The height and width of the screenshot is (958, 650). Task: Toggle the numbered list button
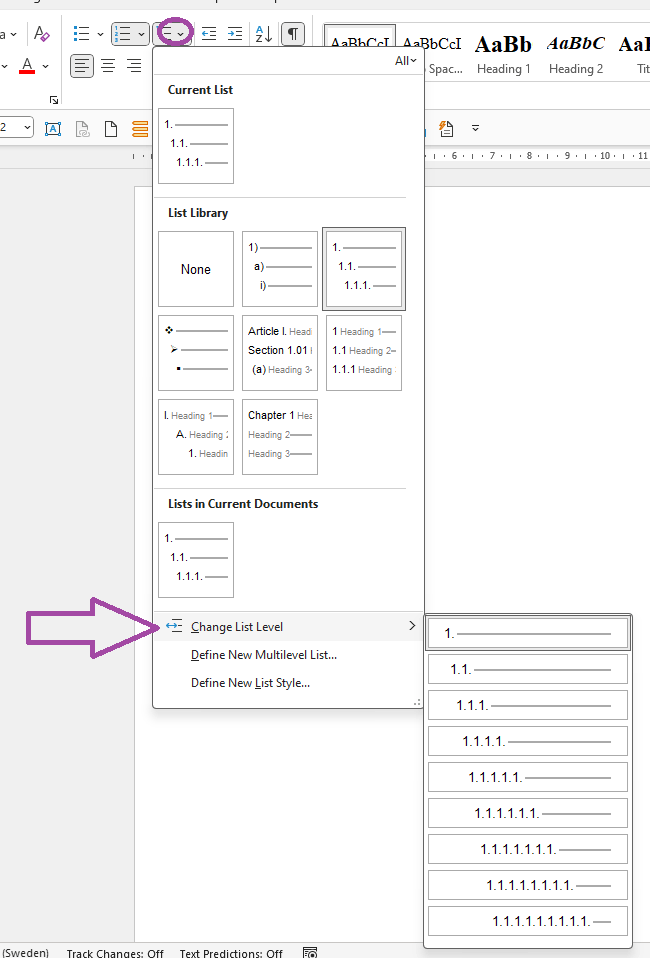pyautogui.click(x=123, y=34)
